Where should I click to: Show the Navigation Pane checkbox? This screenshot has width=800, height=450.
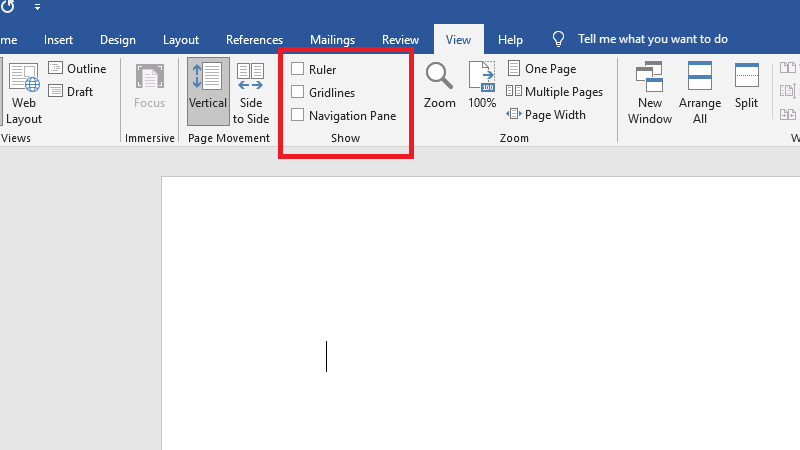coord(298,116)
